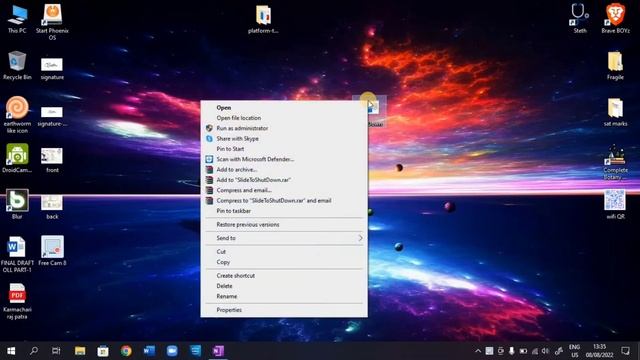
Task: Choose Compress and email... entry
Action: (284, 190)
